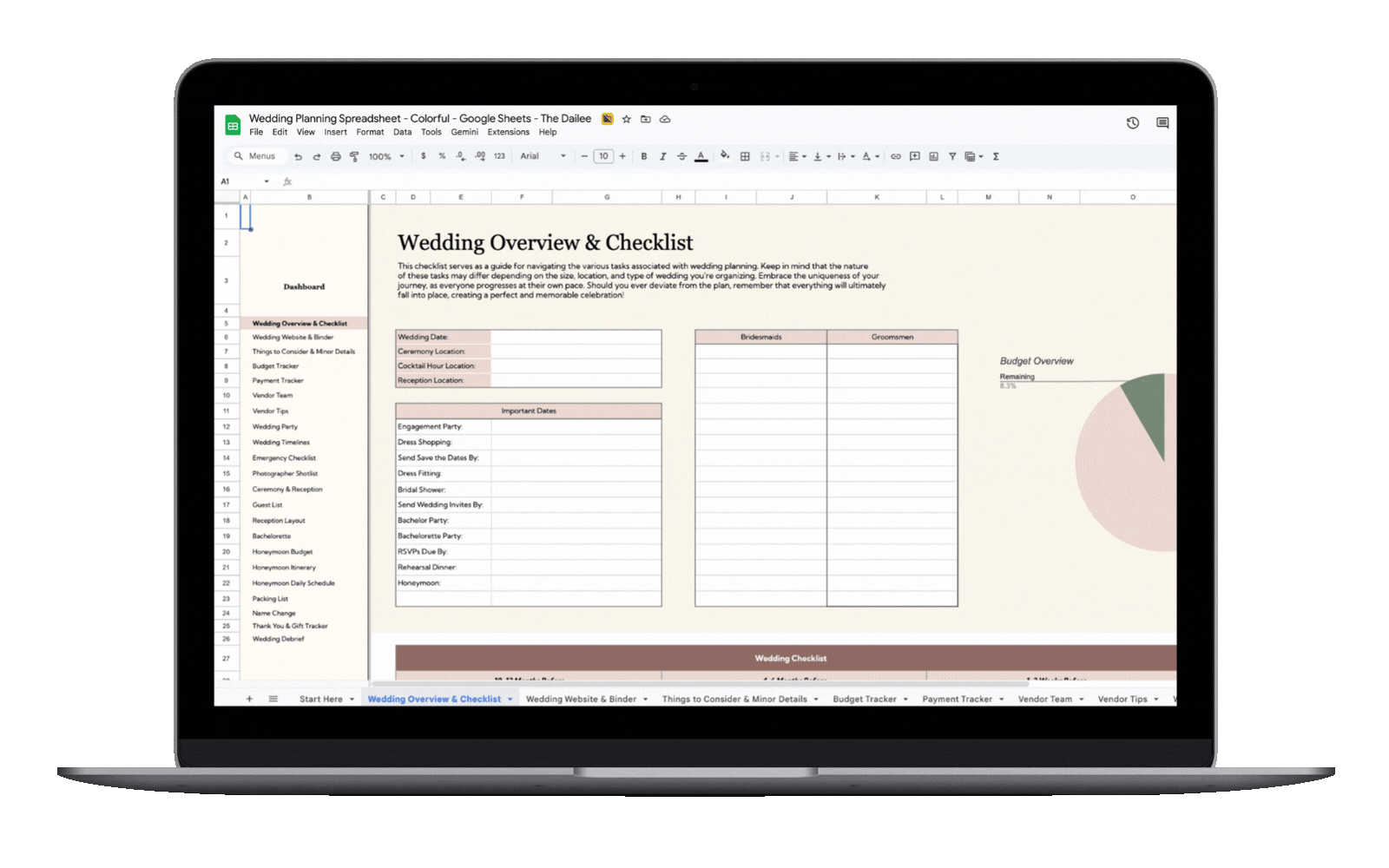Open the comments panel icon
Viewport: 1389px width, 868px height.
click(1162, 123)
